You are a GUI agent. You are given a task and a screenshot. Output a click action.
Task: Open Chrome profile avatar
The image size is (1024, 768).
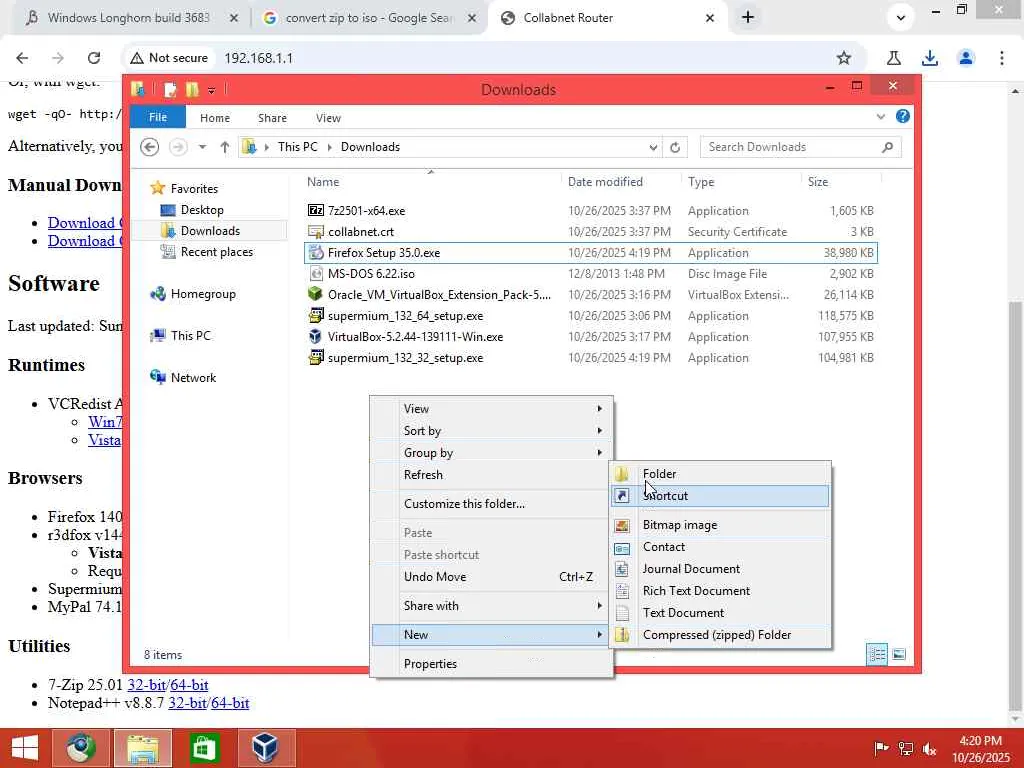966,58
